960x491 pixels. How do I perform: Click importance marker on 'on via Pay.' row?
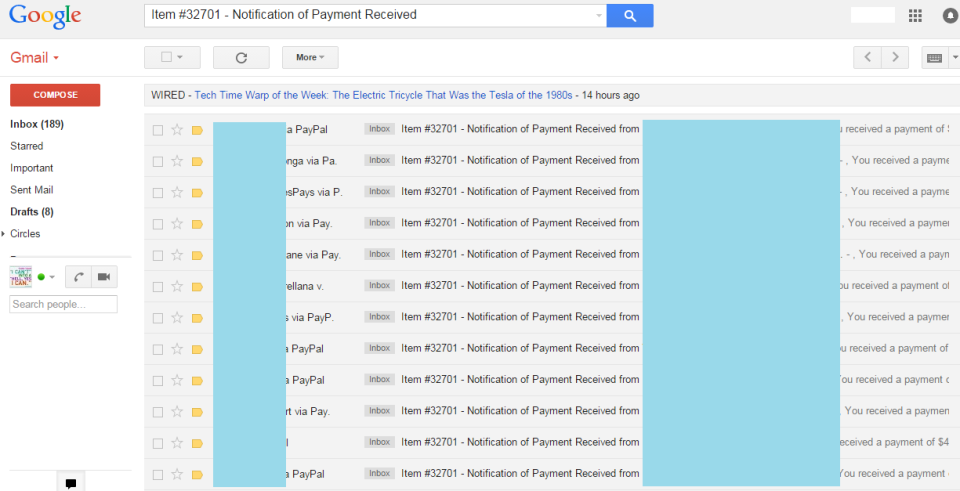pyautogui.click(x=197, y=224)
